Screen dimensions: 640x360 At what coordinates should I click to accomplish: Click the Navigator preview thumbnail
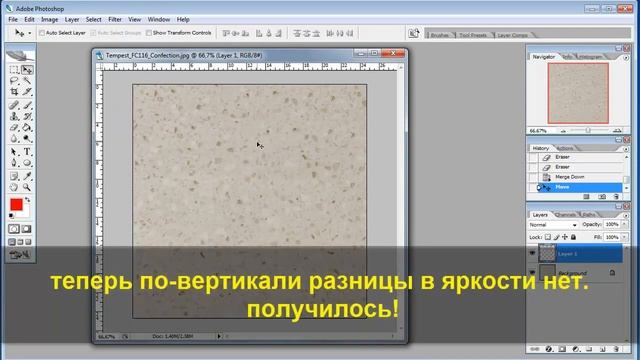(578, 93)
